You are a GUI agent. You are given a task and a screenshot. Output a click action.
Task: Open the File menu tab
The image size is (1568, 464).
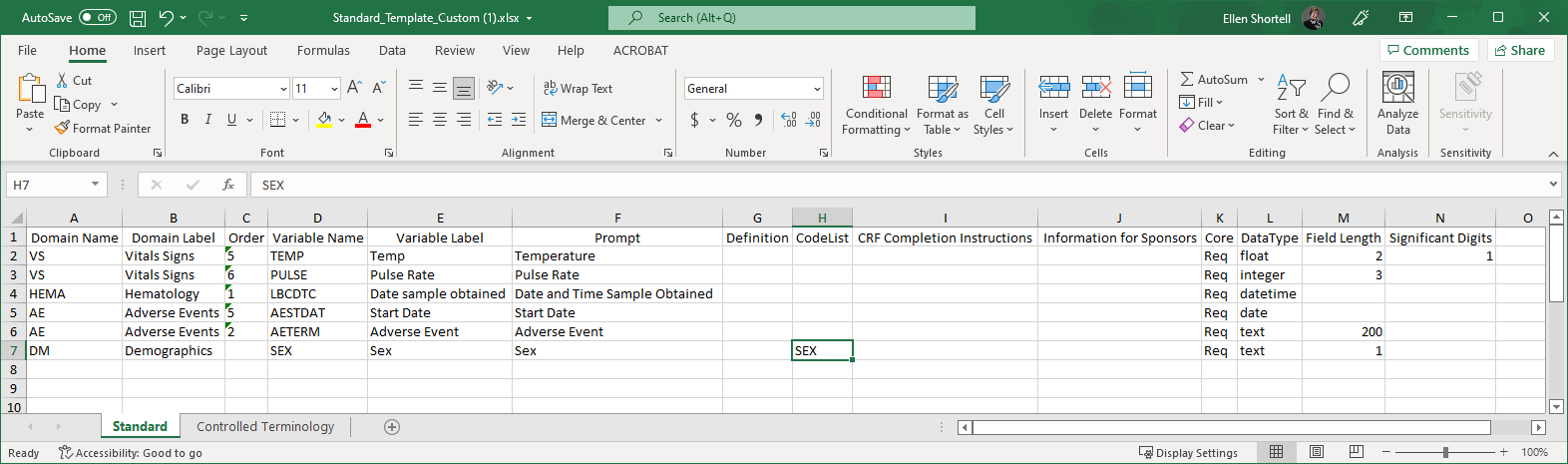(x=27, y=50)
